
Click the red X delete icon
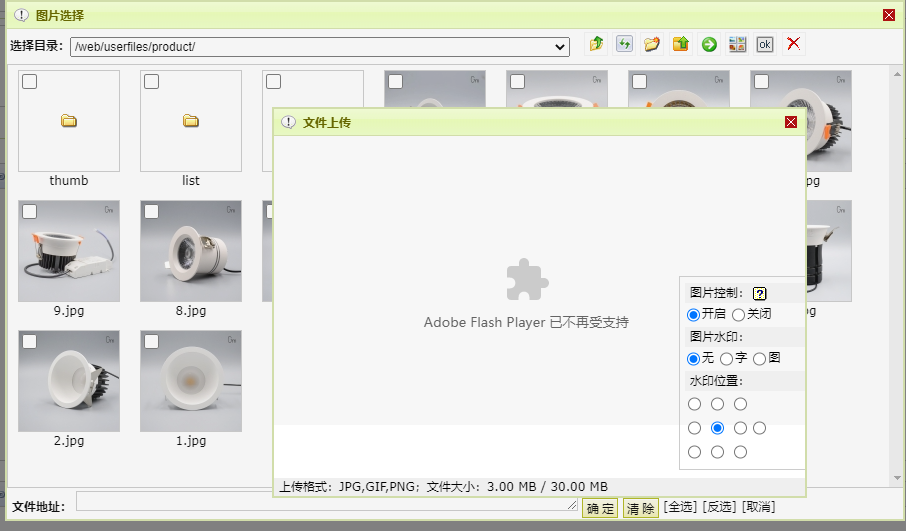click(793, 44)
